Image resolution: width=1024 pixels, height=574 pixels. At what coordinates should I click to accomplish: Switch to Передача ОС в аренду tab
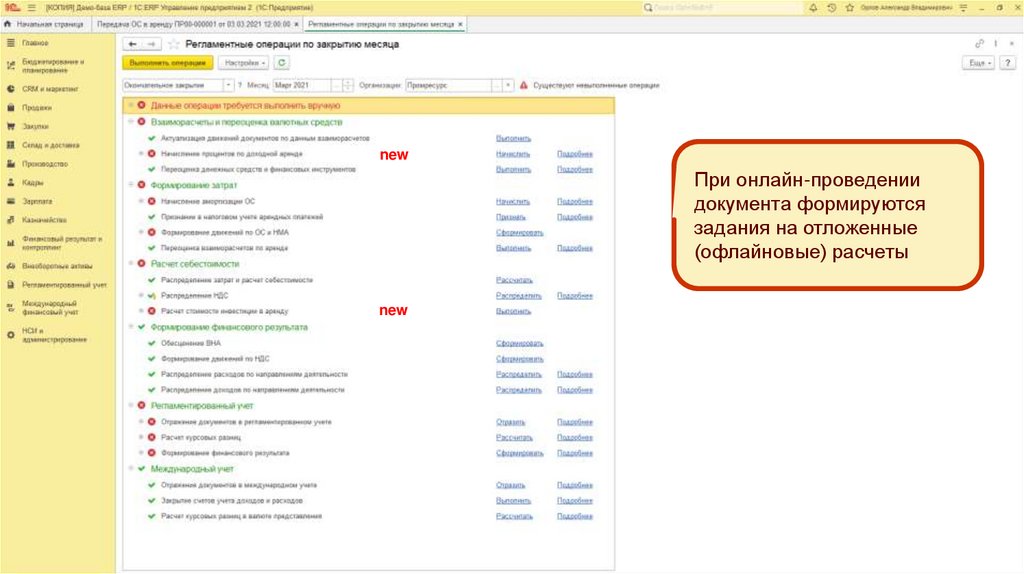pos(193,24)
